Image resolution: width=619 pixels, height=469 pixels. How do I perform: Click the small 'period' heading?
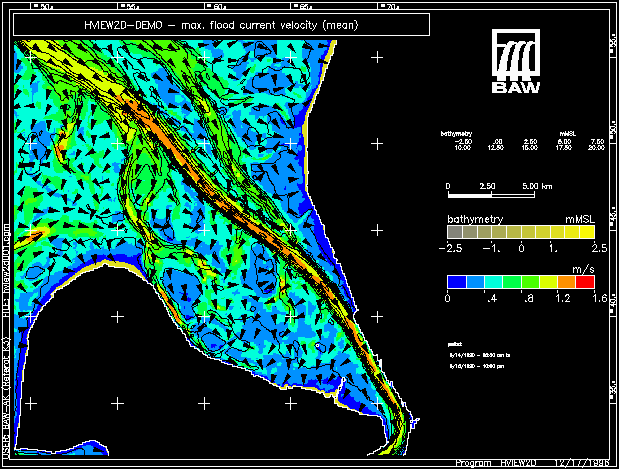click(455, 344)
